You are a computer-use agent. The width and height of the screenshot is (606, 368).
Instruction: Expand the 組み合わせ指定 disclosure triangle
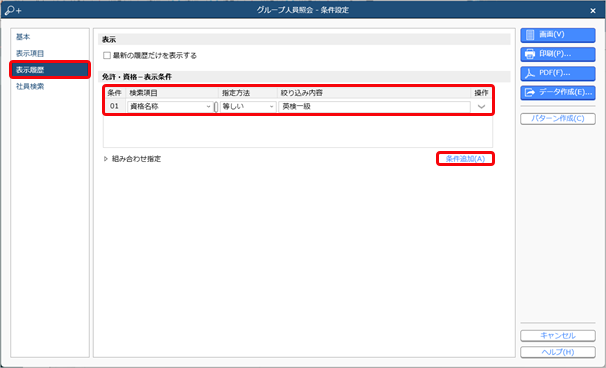(106, 159)
